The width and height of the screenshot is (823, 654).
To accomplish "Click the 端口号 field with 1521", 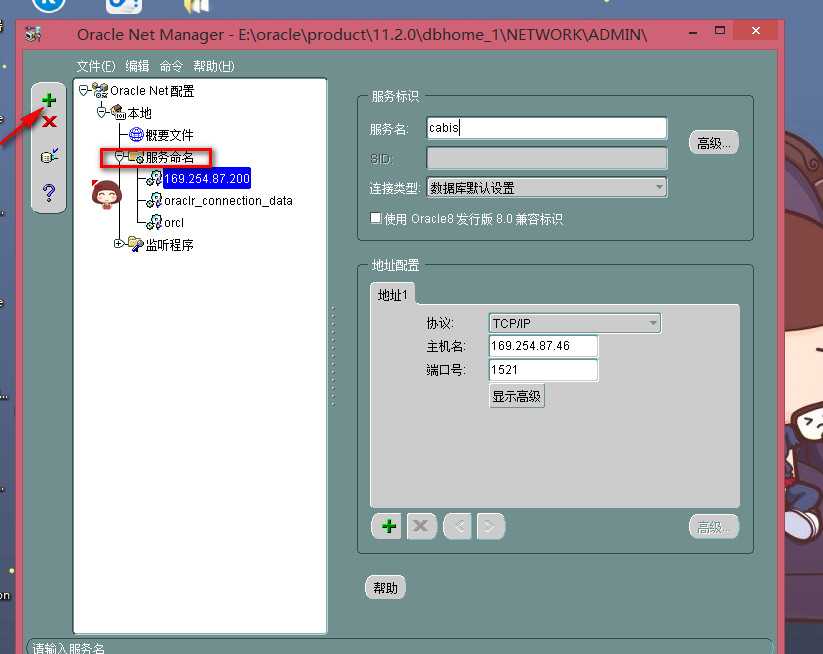I will click(x=543, y=370).
